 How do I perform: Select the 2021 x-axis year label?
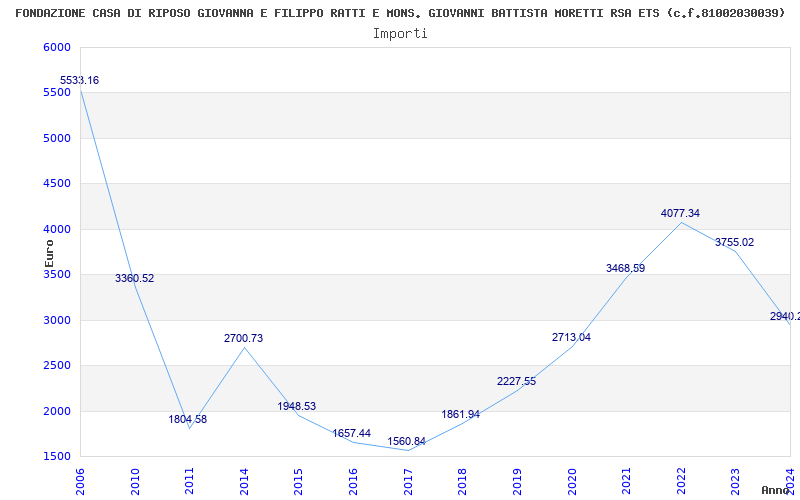coord(626,482)
